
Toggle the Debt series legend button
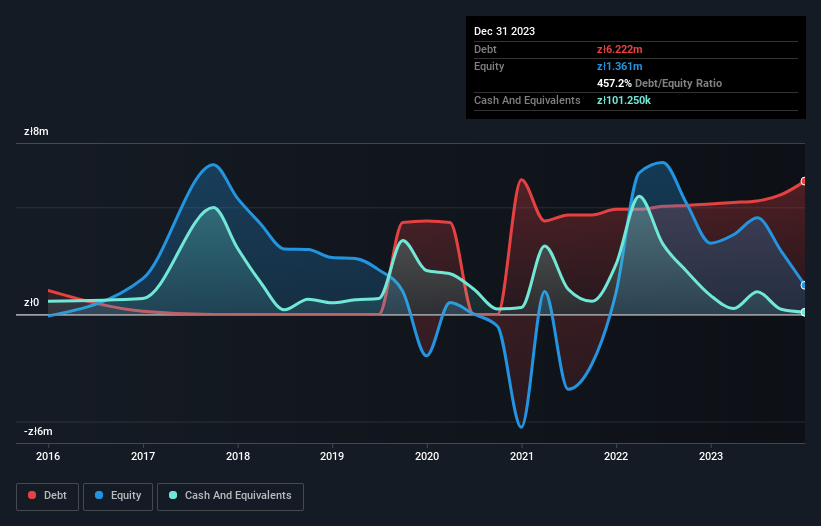48,496
